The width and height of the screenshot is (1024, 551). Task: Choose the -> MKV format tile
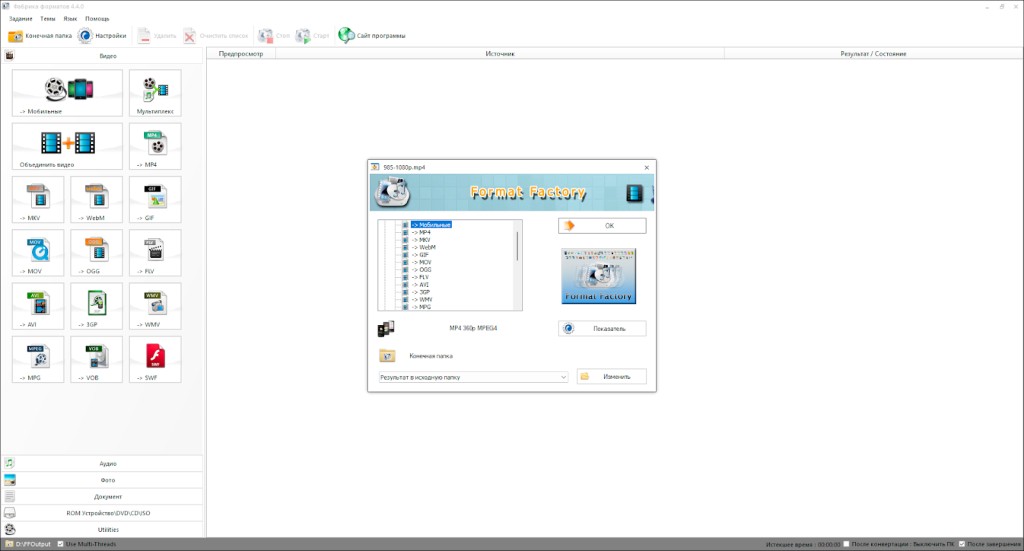click(x=38, y=200)
